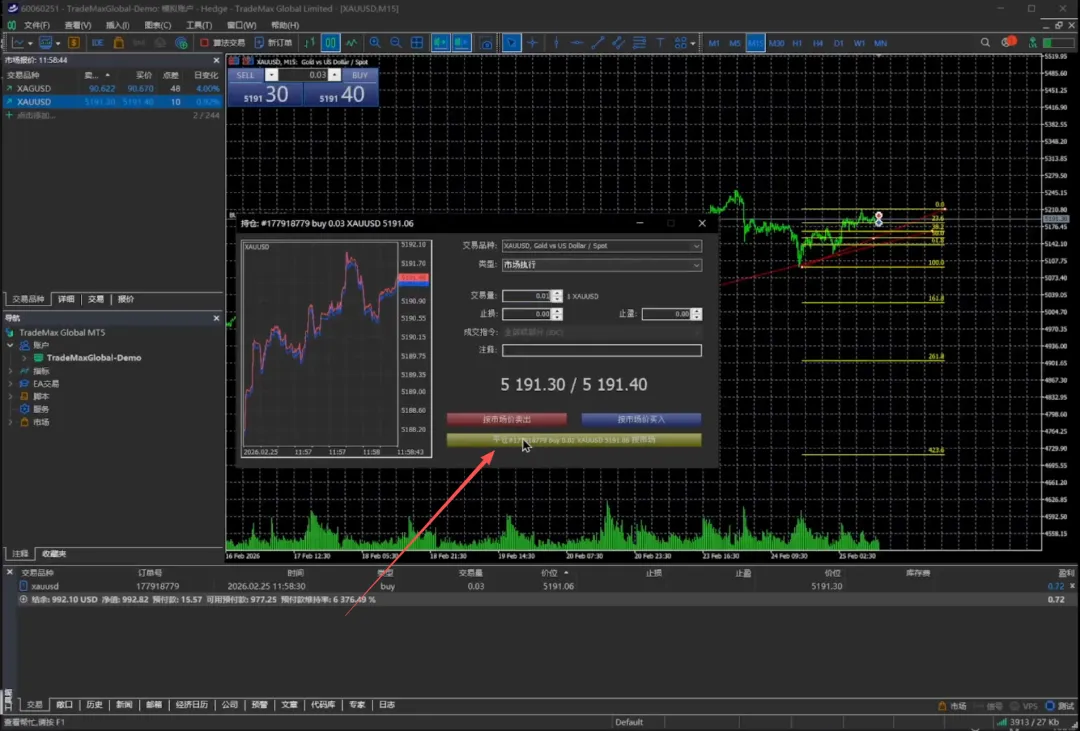The height and width of the screenshot is (731, 1080).
Task: Open the 交易品种 symbol dropdown in order dialog
Action: [x=601, y=246]
